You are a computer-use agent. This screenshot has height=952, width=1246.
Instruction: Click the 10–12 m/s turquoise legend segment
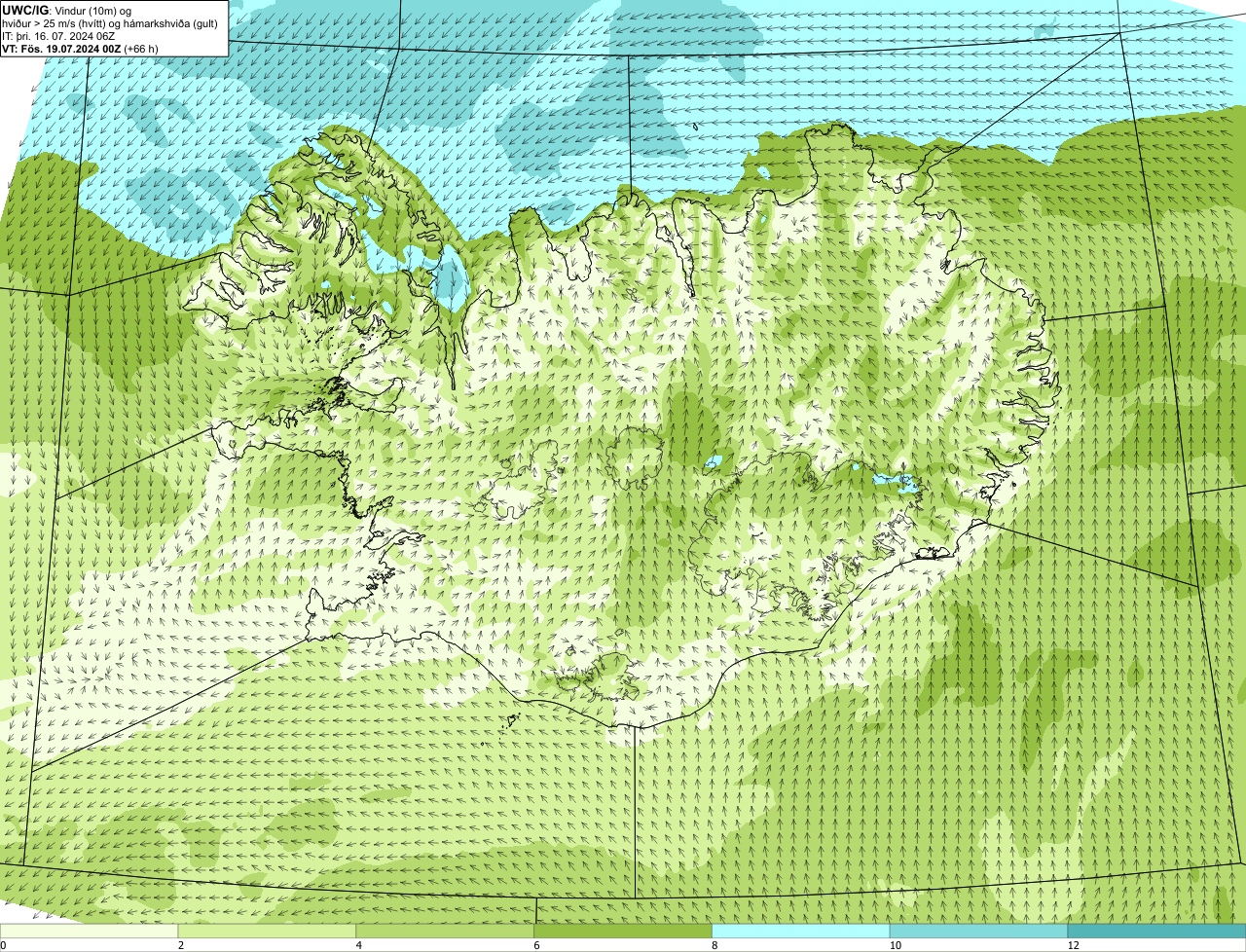(x=978, y=931)
